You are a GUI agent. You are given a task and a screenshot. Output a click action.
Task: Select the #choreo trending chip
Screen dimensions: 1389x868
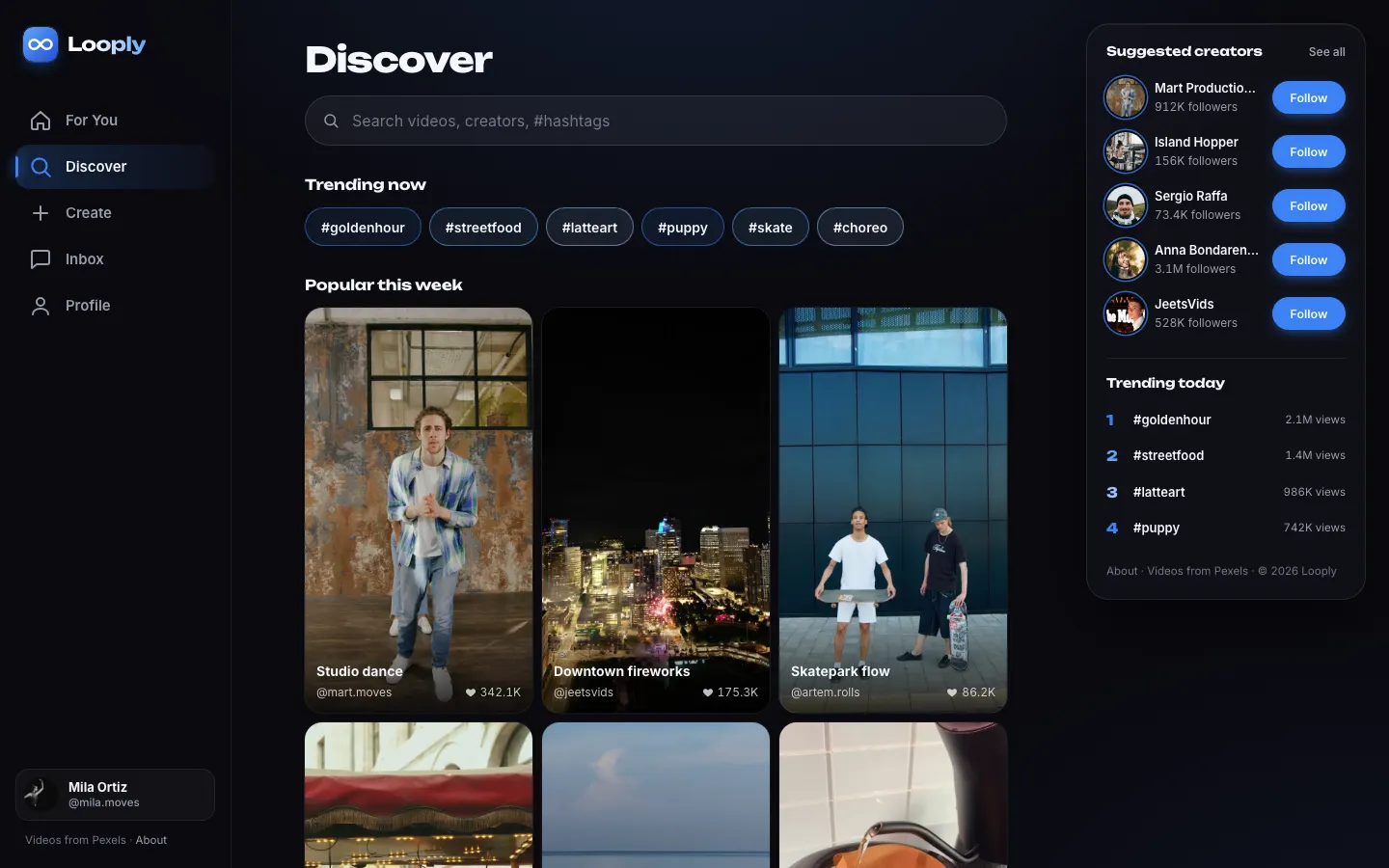(x=860, y=228)
